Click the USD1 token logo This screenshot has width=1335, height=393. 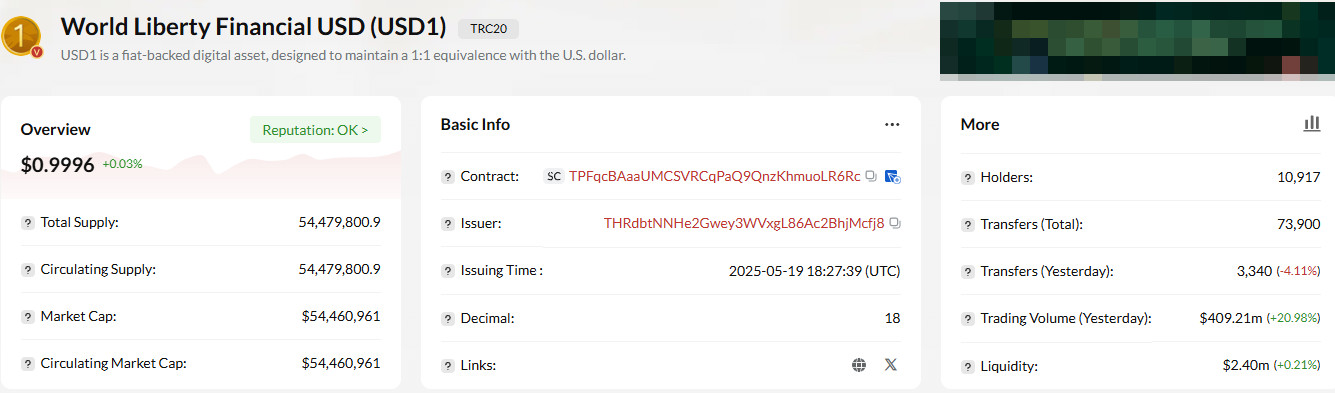(x=21, y=36)
